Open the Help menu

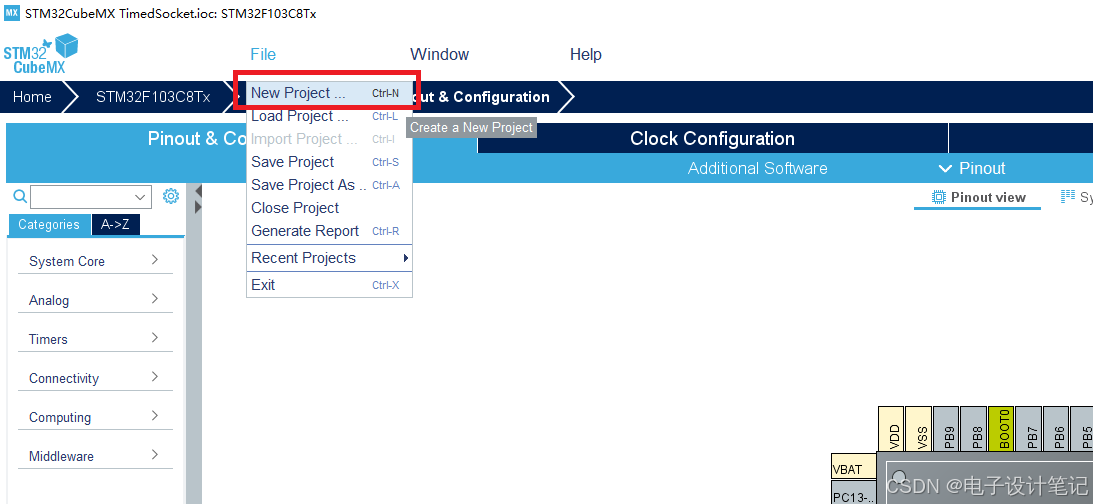[586, 54]
